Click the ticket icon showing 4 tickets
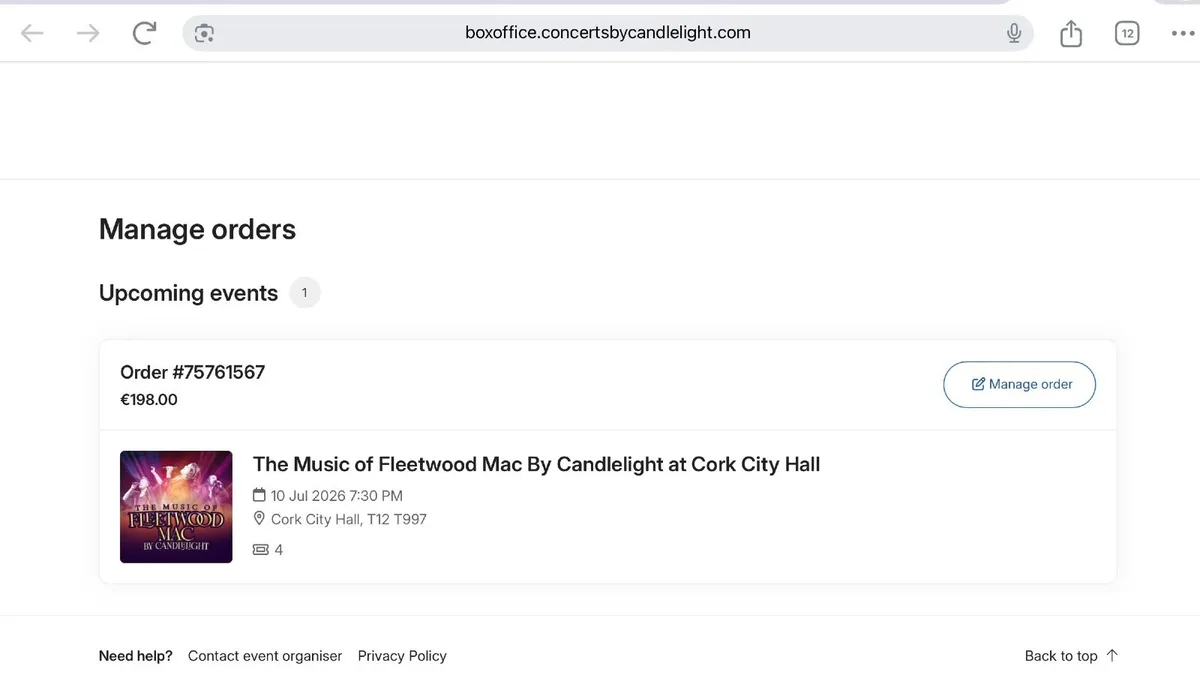Viewport: 1200px width, 699px height. tap(261, 550)
